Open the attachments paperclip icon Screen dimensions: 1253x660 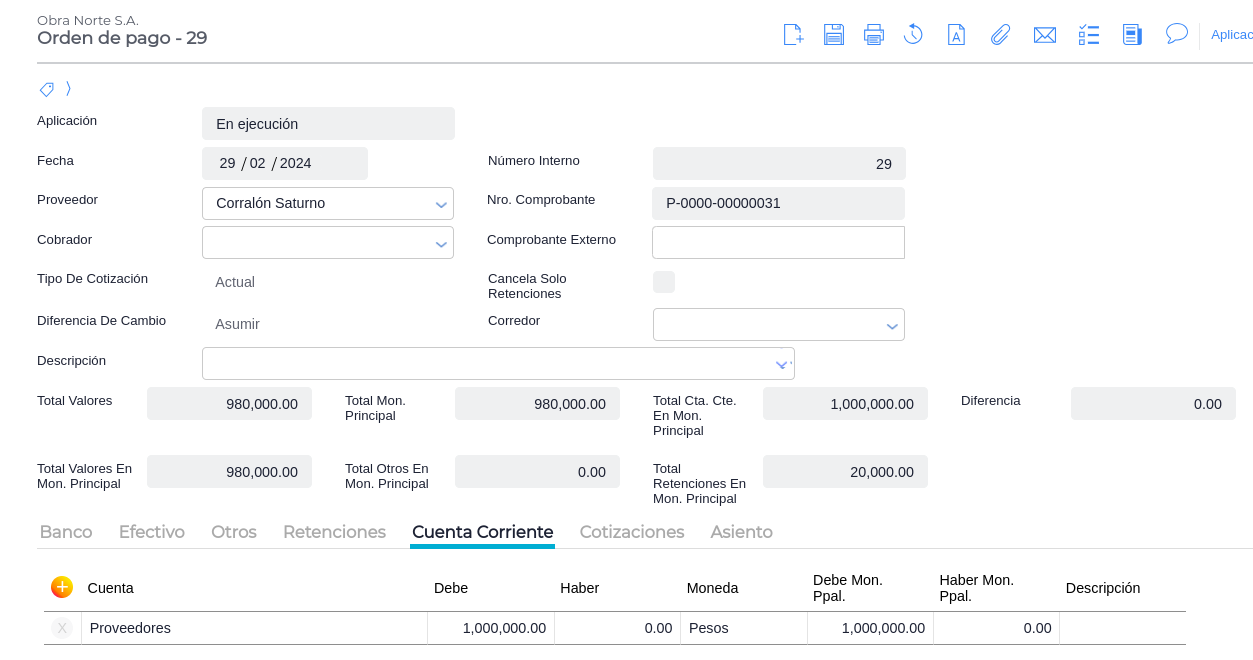(1000, 35)
